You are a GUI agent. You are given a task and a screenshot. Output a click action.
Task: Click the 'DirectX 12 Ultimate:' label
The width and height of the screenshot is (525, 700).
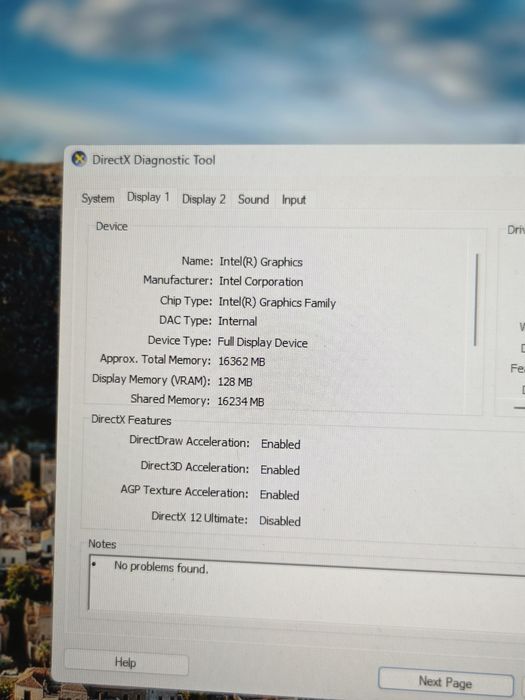pos(199,517)
